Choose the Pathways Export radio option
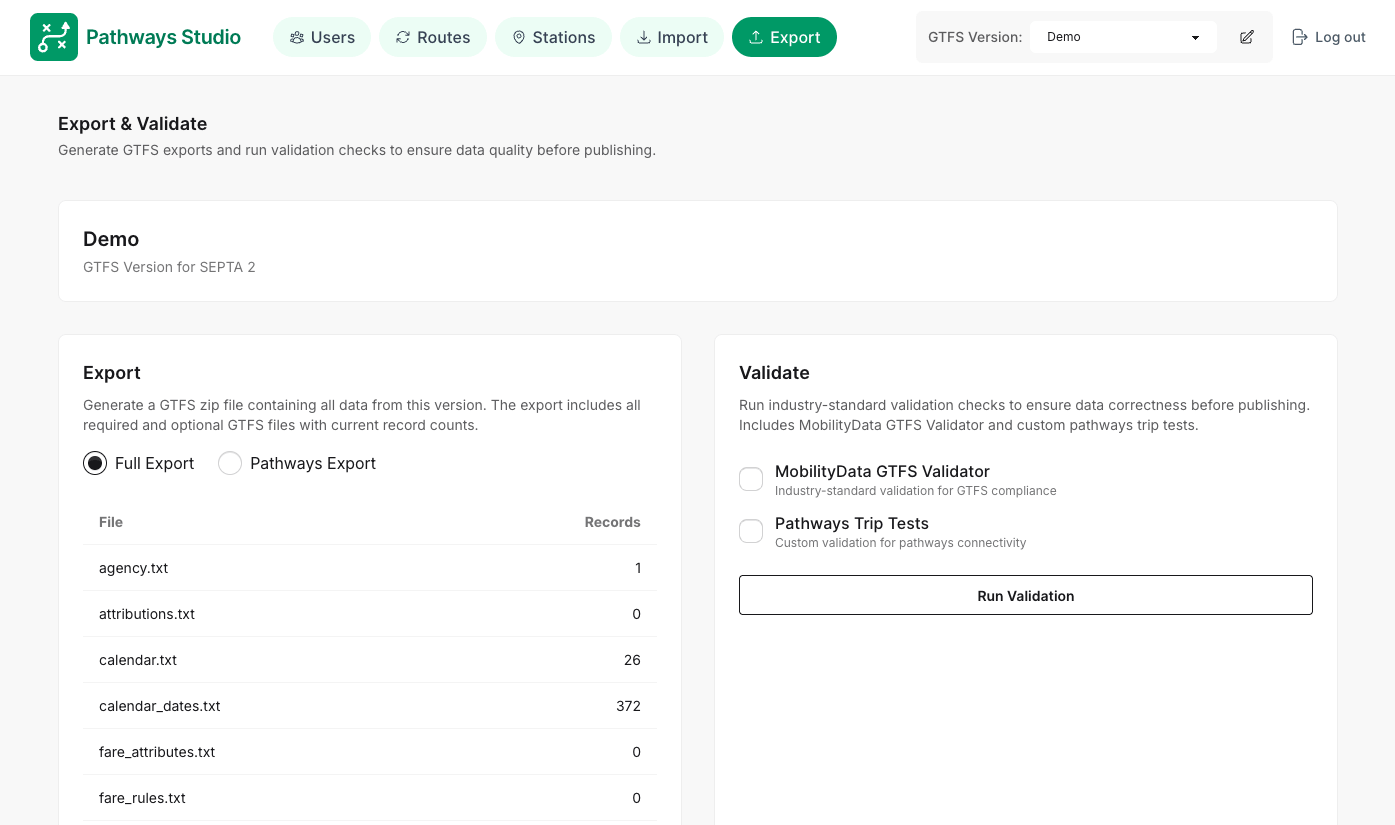1395x825 pixels. point(230,463)
